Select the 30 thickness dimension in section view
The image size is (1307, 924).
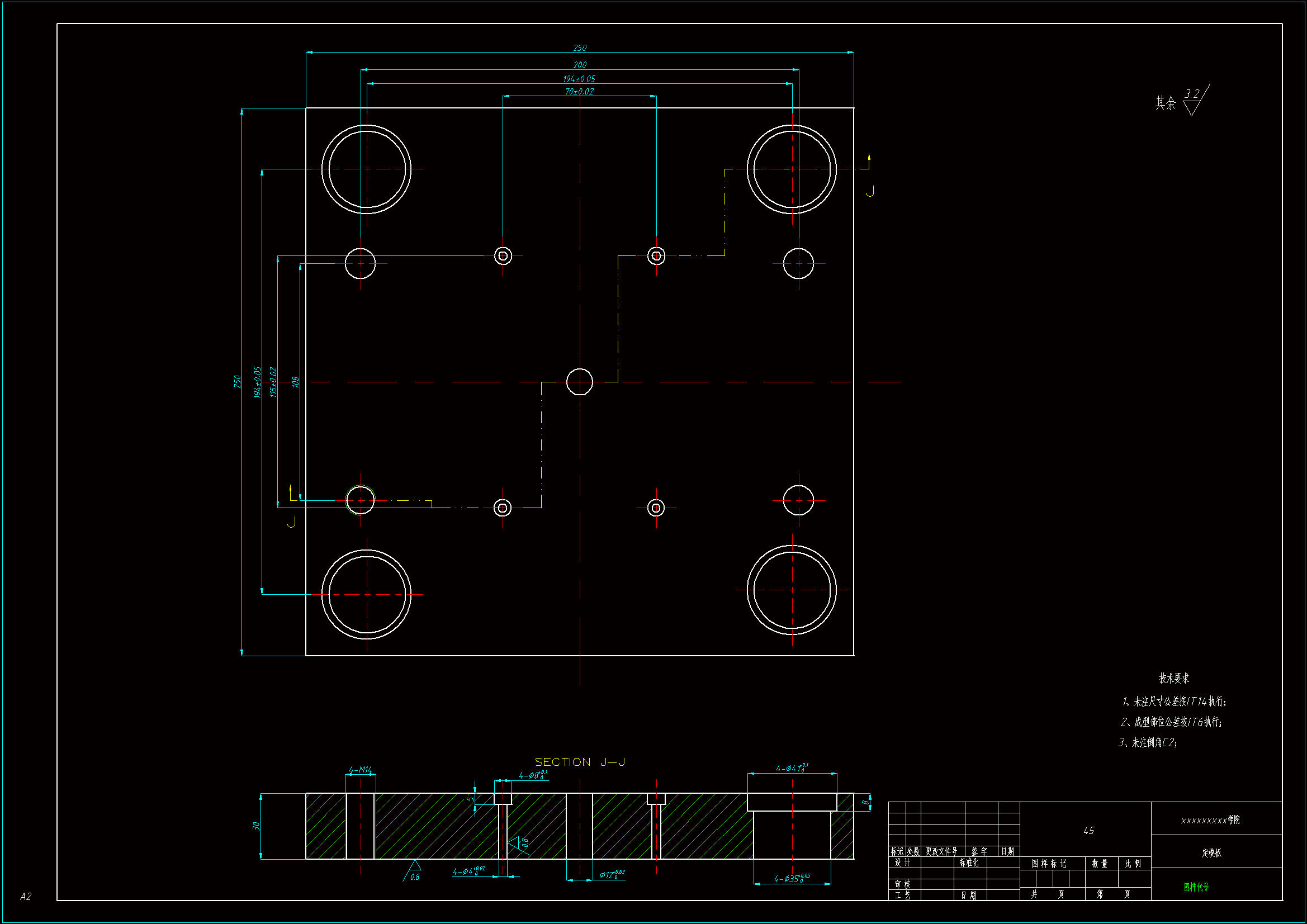pos(256,826)
